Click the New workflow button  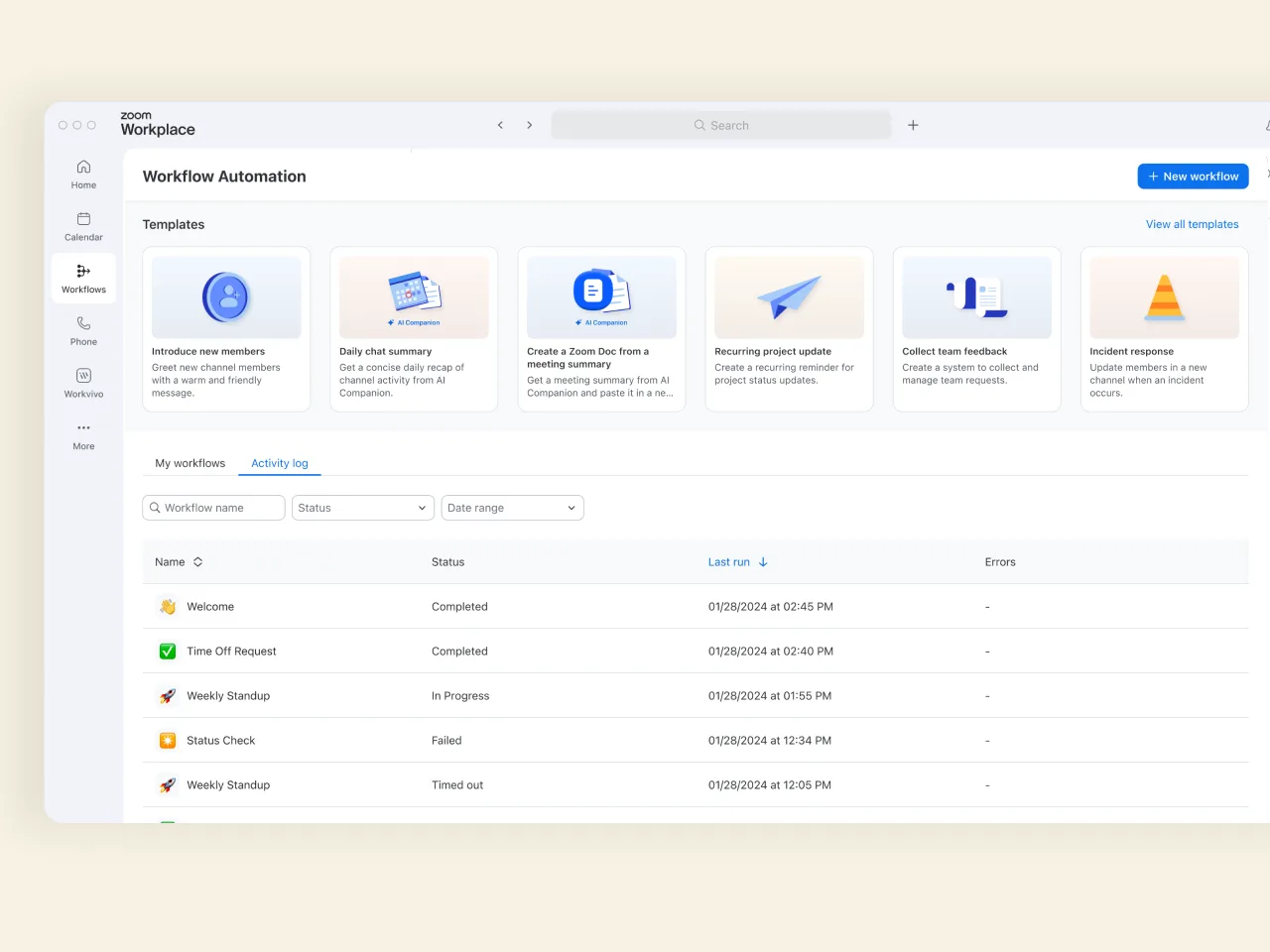click(1193, 177)
